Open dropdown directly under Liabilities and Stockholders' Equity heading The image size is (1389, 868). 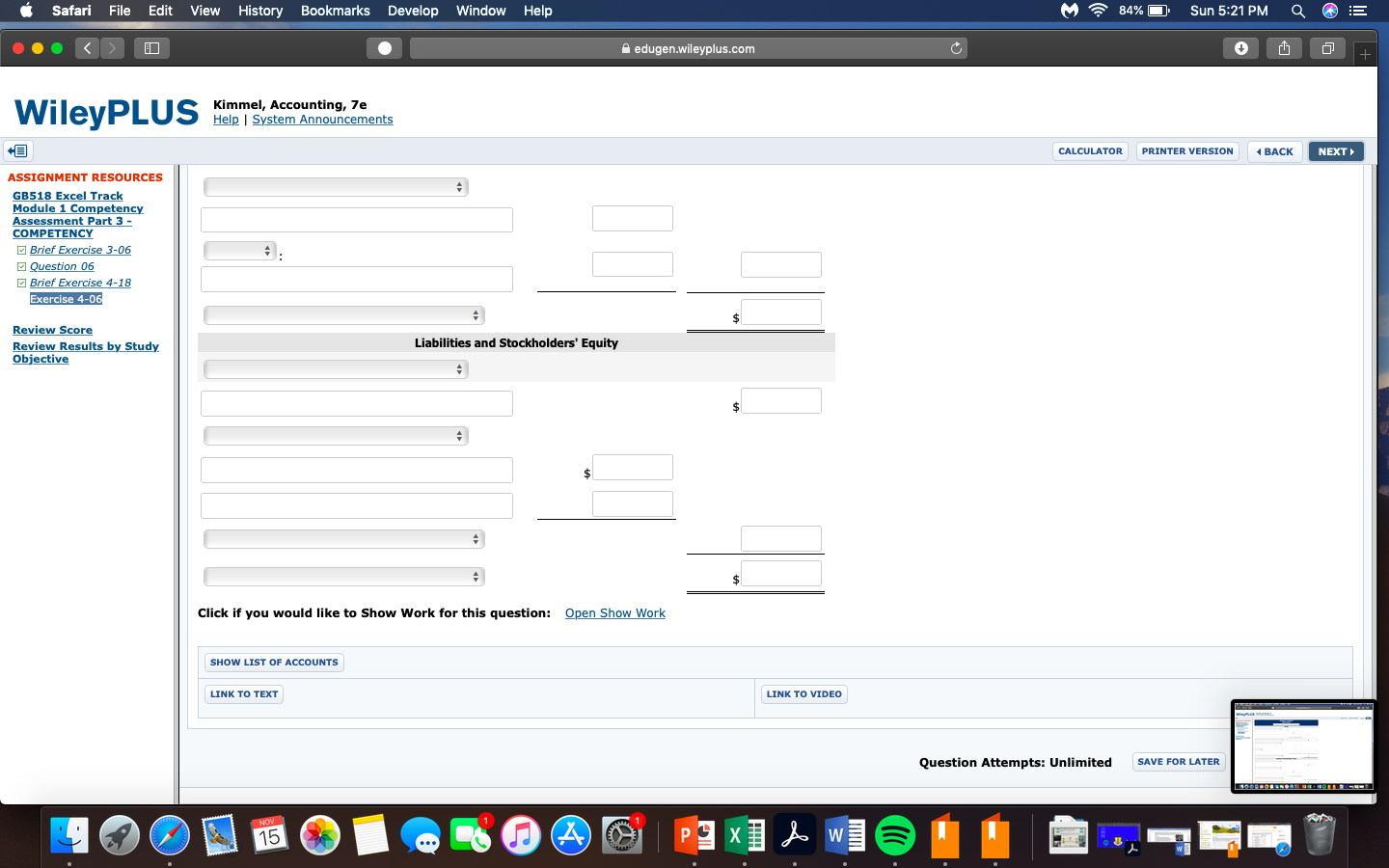tap(336, 369)
